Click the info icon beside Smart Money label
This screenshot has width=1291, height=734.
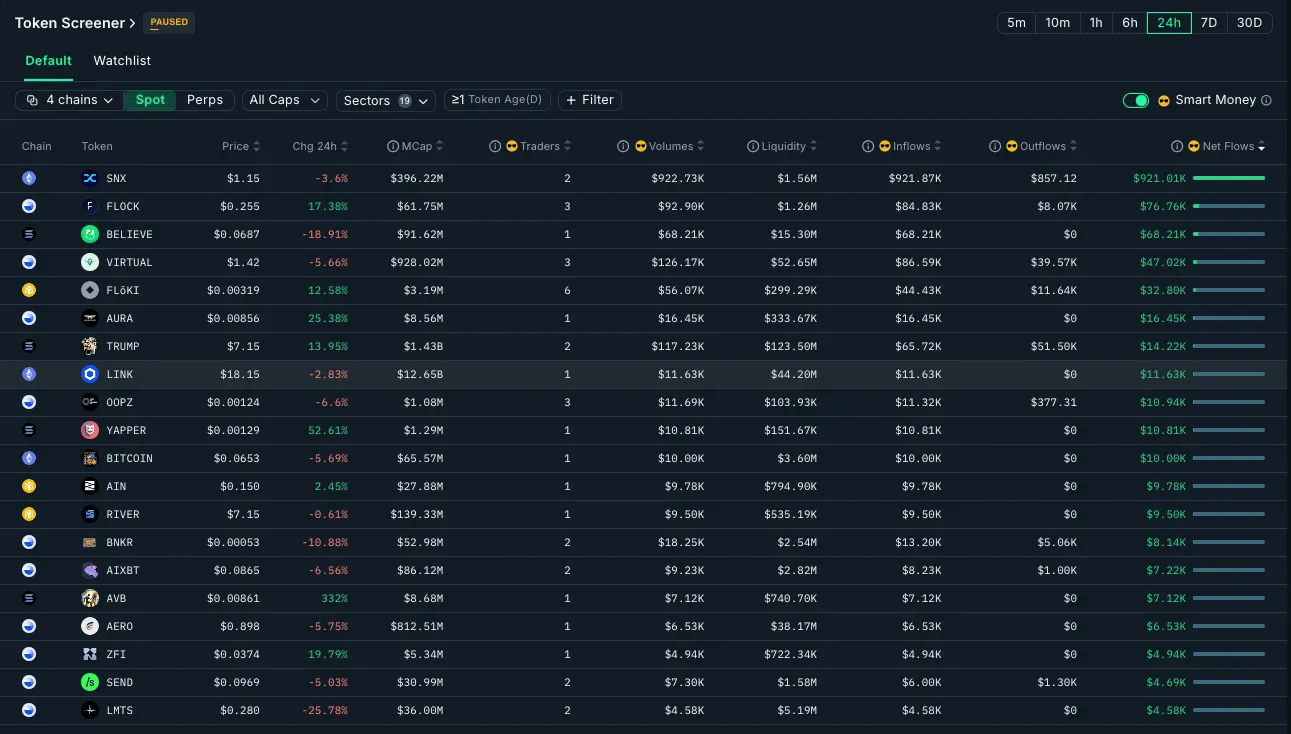(1266, 100)
